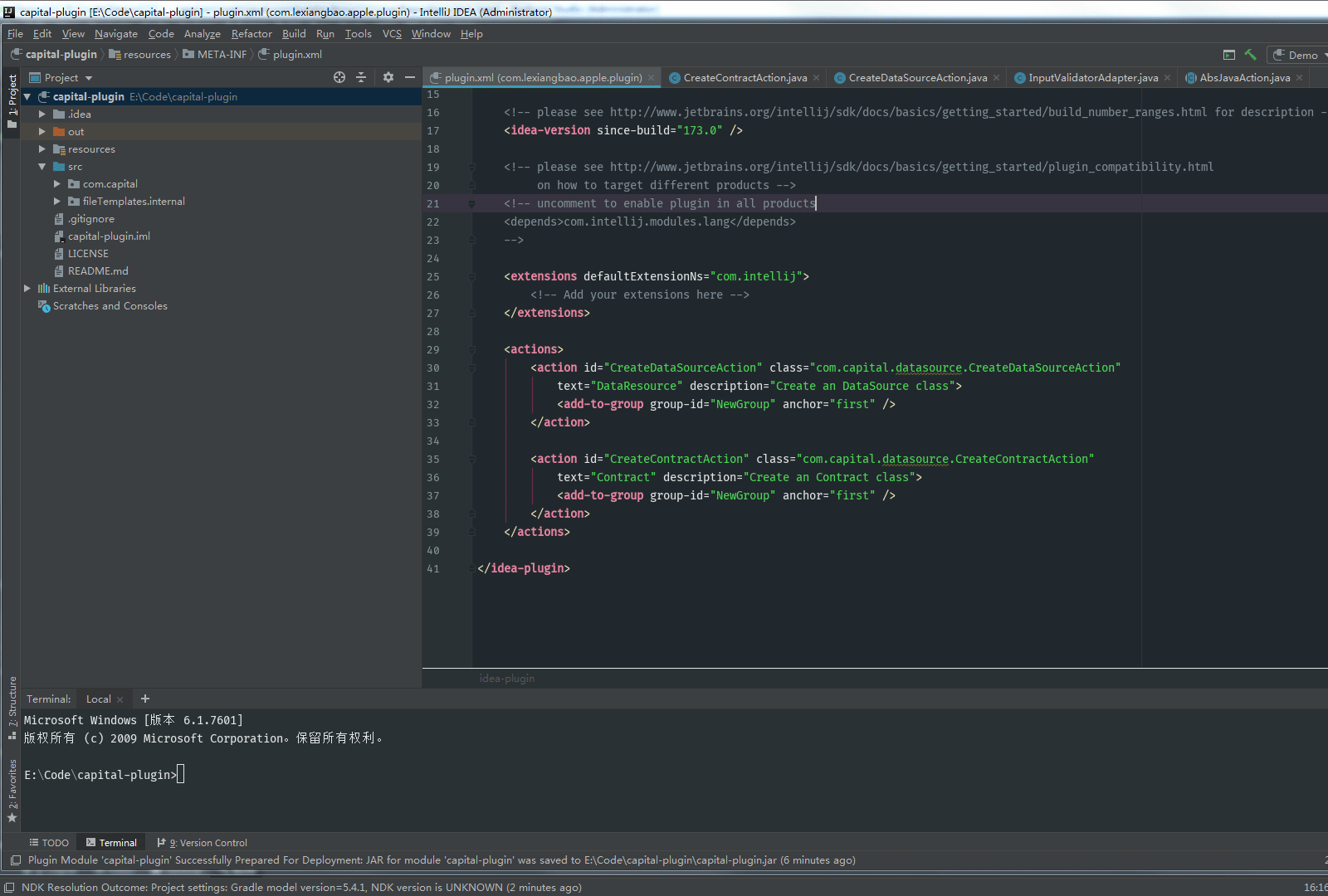Add a new terminal session
1328x896 pixels.
(145, 699)
